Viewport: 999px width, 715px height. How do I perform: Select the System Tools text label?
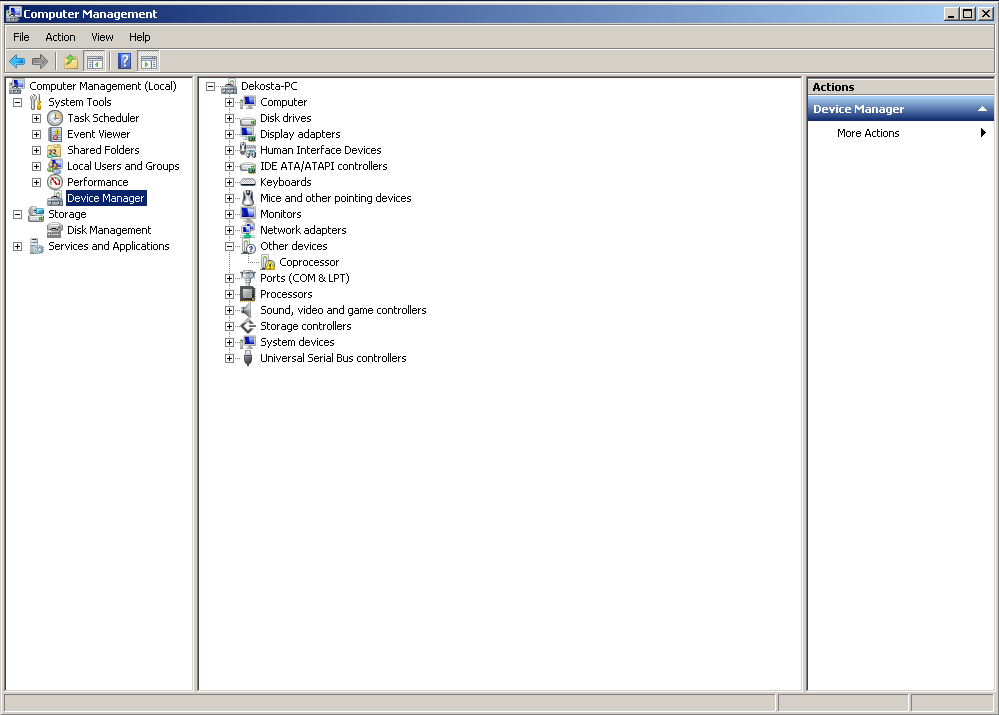[x=80, y=102]
